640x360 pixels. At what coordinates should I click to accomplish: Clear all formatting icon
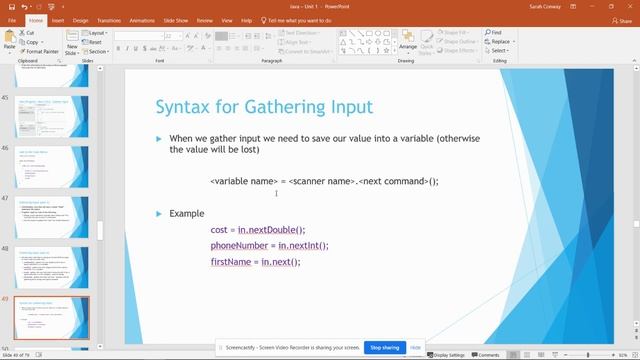pos(208,36)
